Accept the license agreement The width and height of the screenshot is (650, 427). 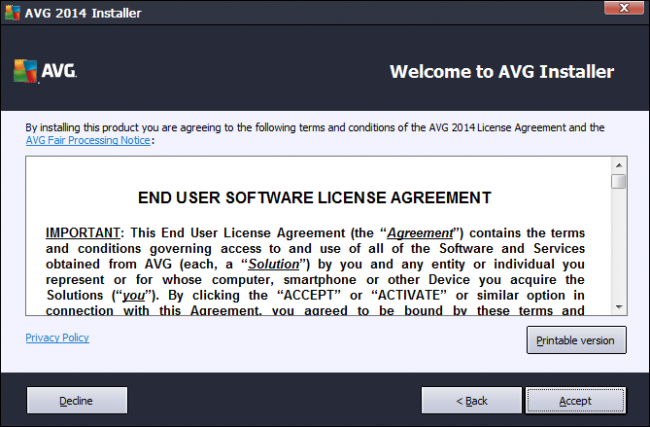click(575, 400)
